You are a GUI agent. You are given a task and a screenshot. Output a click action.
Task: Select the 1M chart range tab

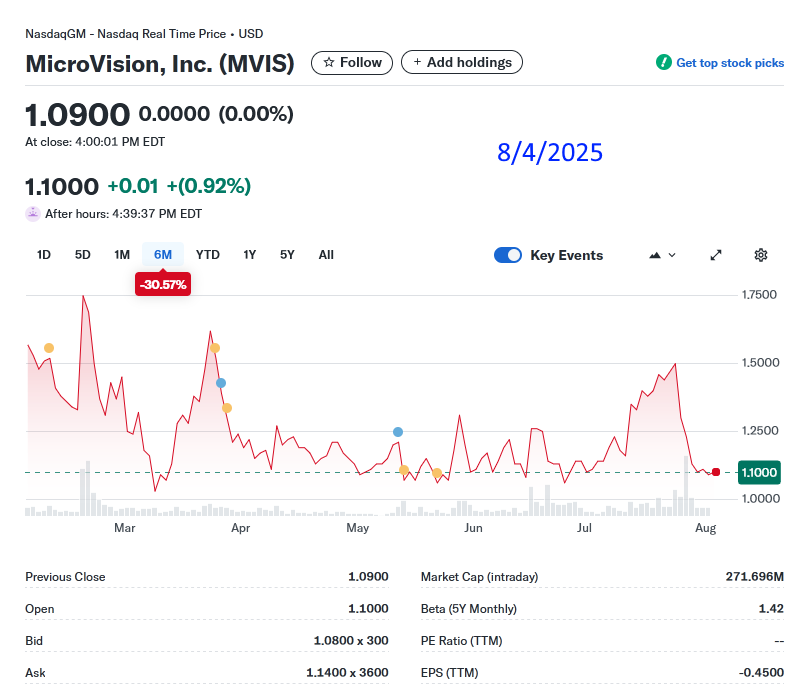click(122, 254)
